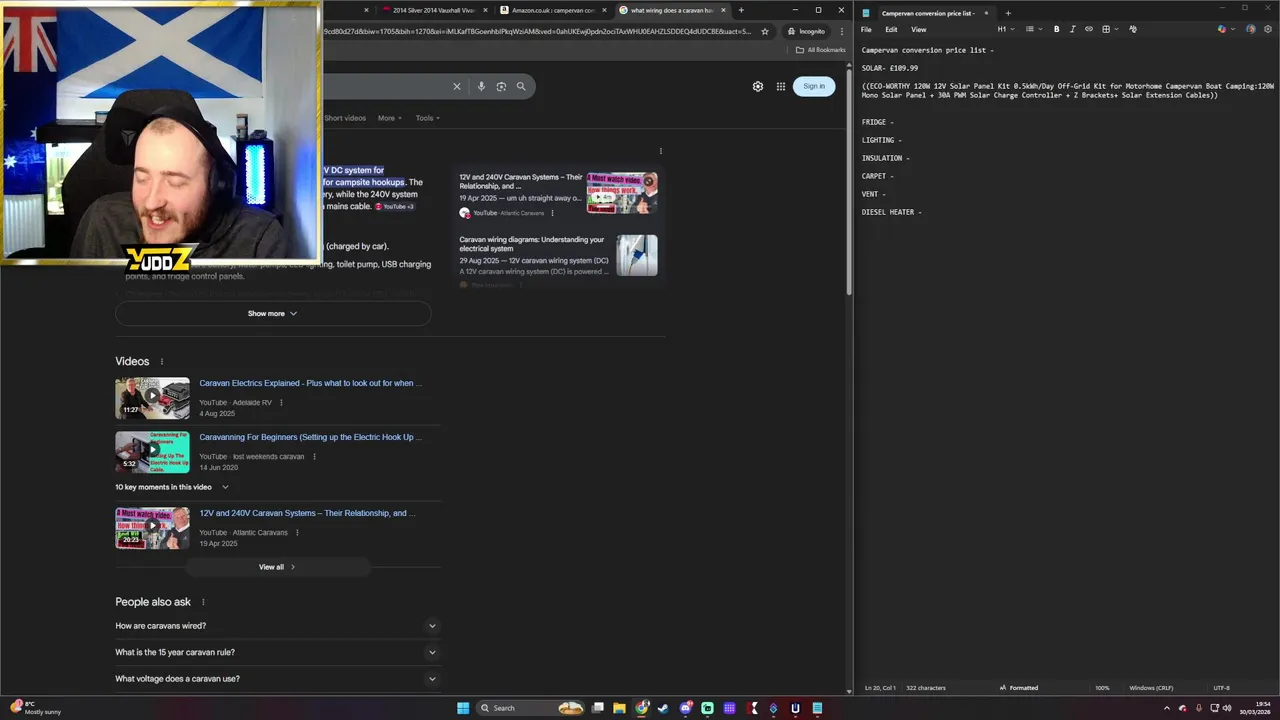The image size is (1280, 720).
Task: Open Caravanning For Beginners video link
Action: [x=310, y=437]
